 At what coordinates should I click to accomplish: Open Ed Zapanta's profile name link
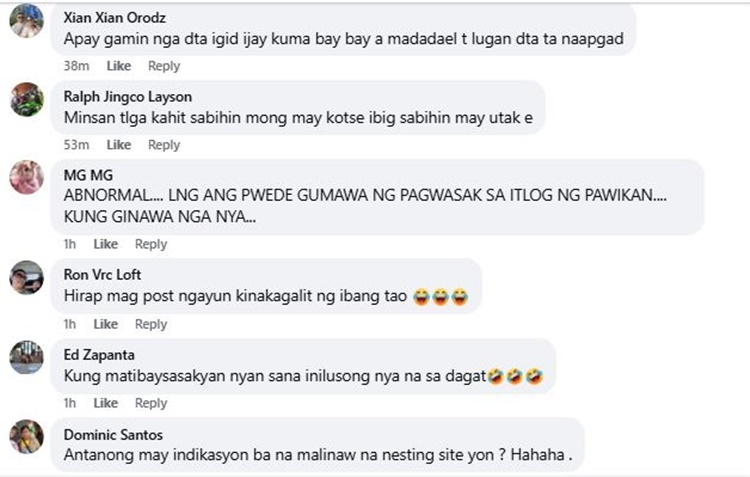click(99, 355)
